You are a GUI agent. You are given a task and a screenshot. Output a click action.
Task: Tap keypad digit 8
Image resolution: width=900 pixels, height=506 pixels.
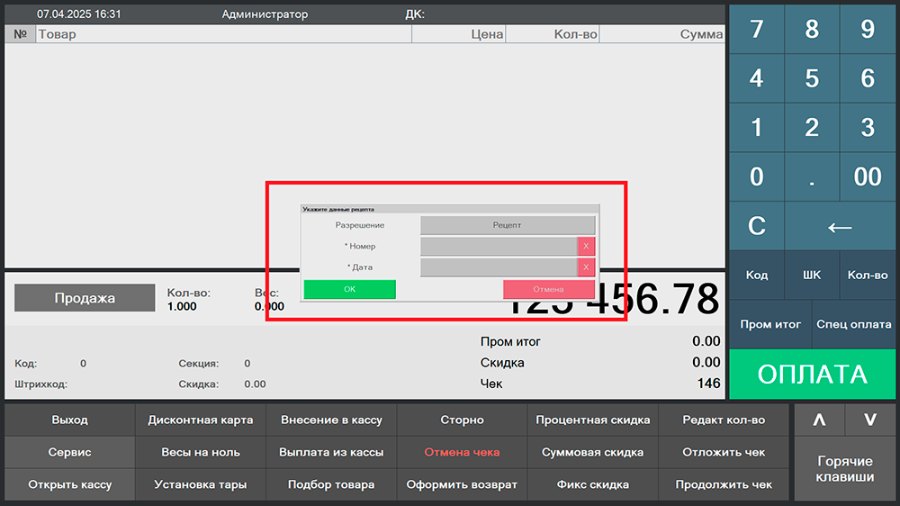(x=812, y=29)
